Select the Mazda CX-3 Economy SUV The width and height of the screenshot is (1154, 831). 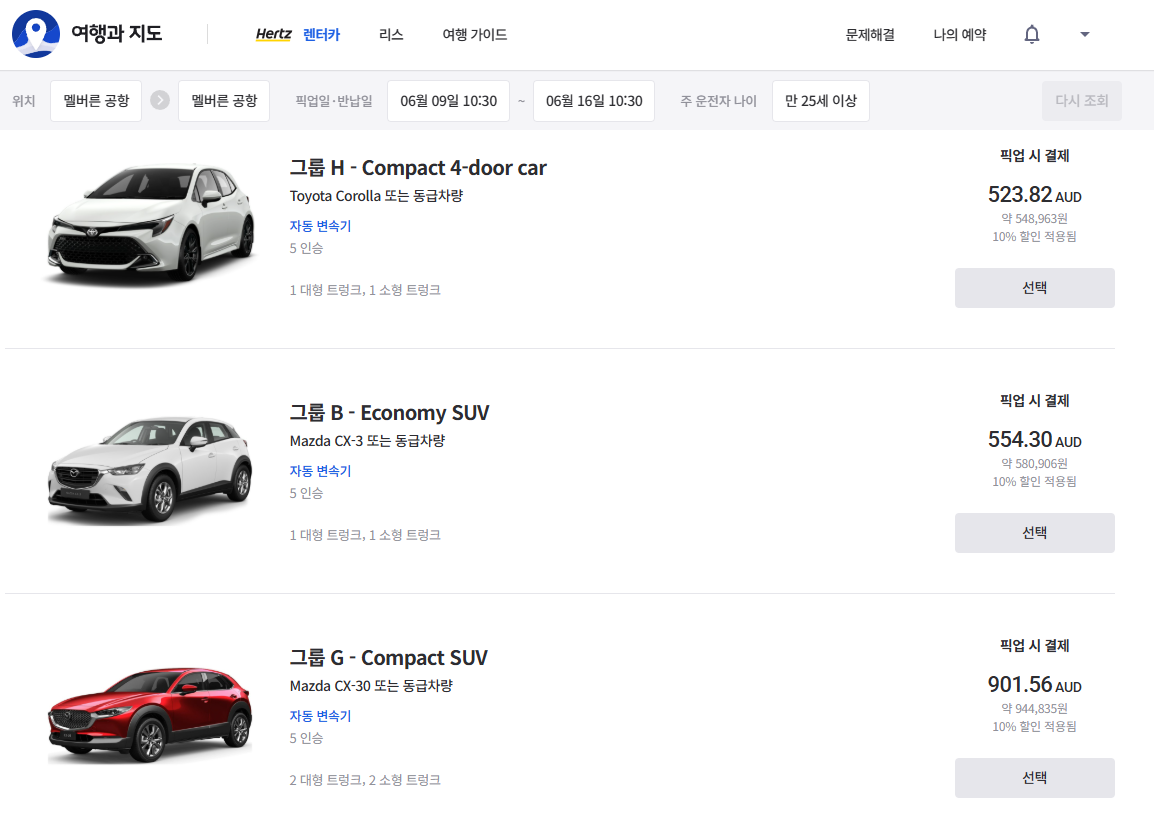[x=1034, y=533]
